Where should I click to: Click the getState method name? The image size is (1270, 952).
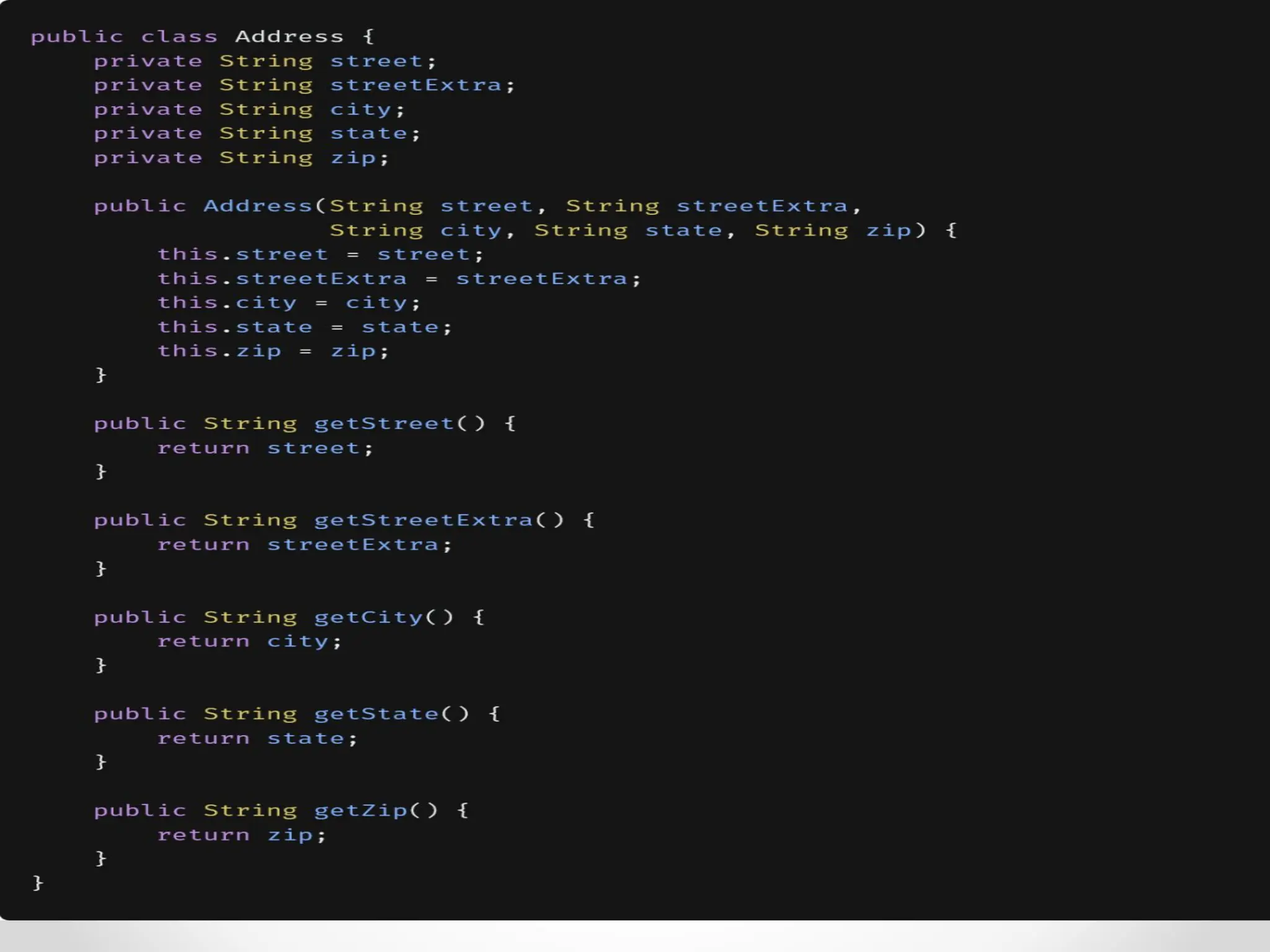coord(376,714)
